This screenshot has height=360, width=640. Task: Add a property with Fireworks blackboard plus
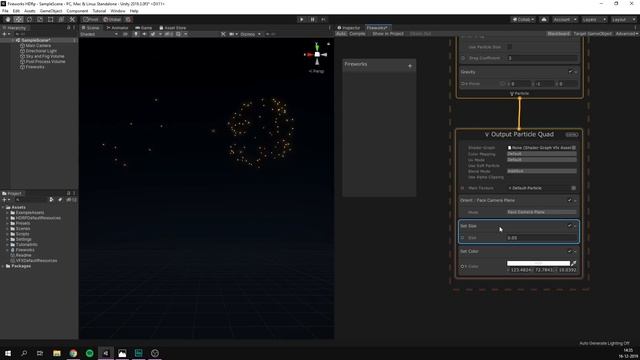[x=410, y=66]
